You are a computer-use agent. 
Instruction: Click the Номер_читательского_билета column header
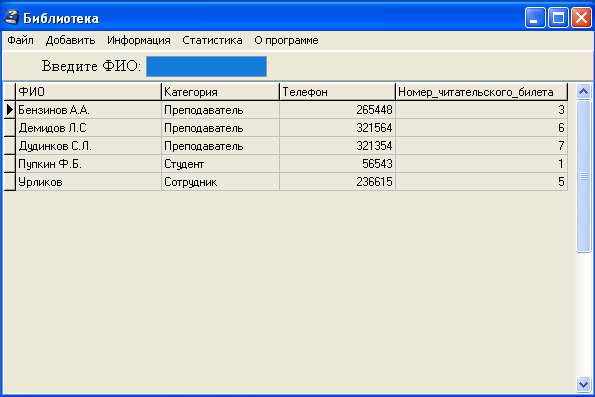(482, 92)
